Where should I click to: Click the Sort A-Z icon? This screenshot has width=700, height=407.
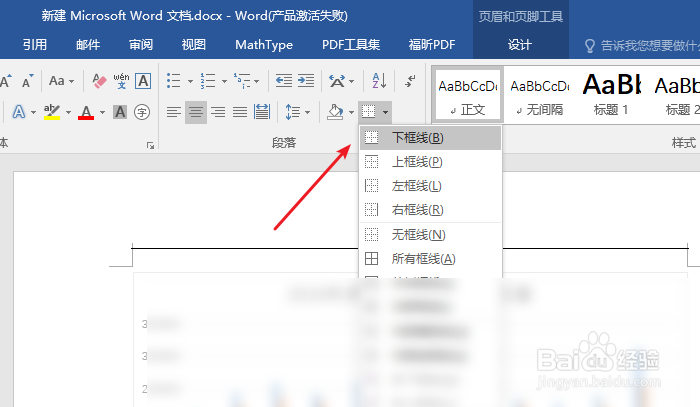click(x=379, y=81)
